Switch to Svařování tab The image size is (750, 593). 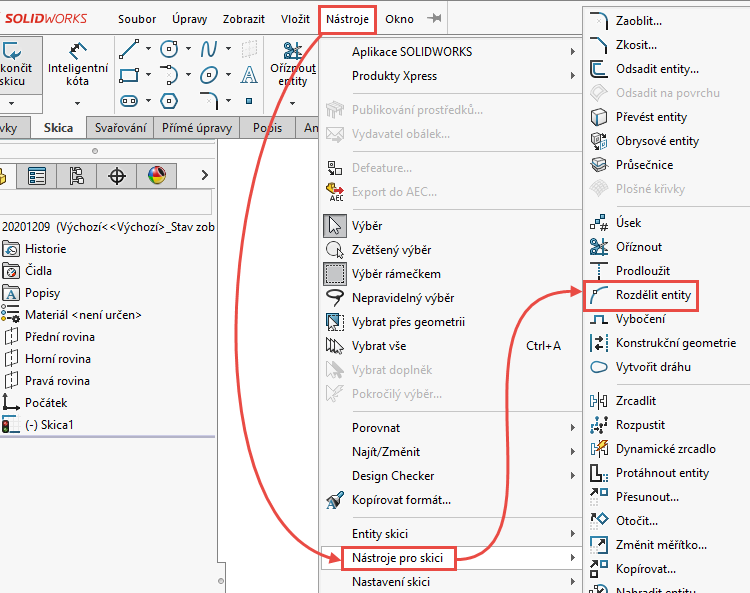tap(121, 128)
